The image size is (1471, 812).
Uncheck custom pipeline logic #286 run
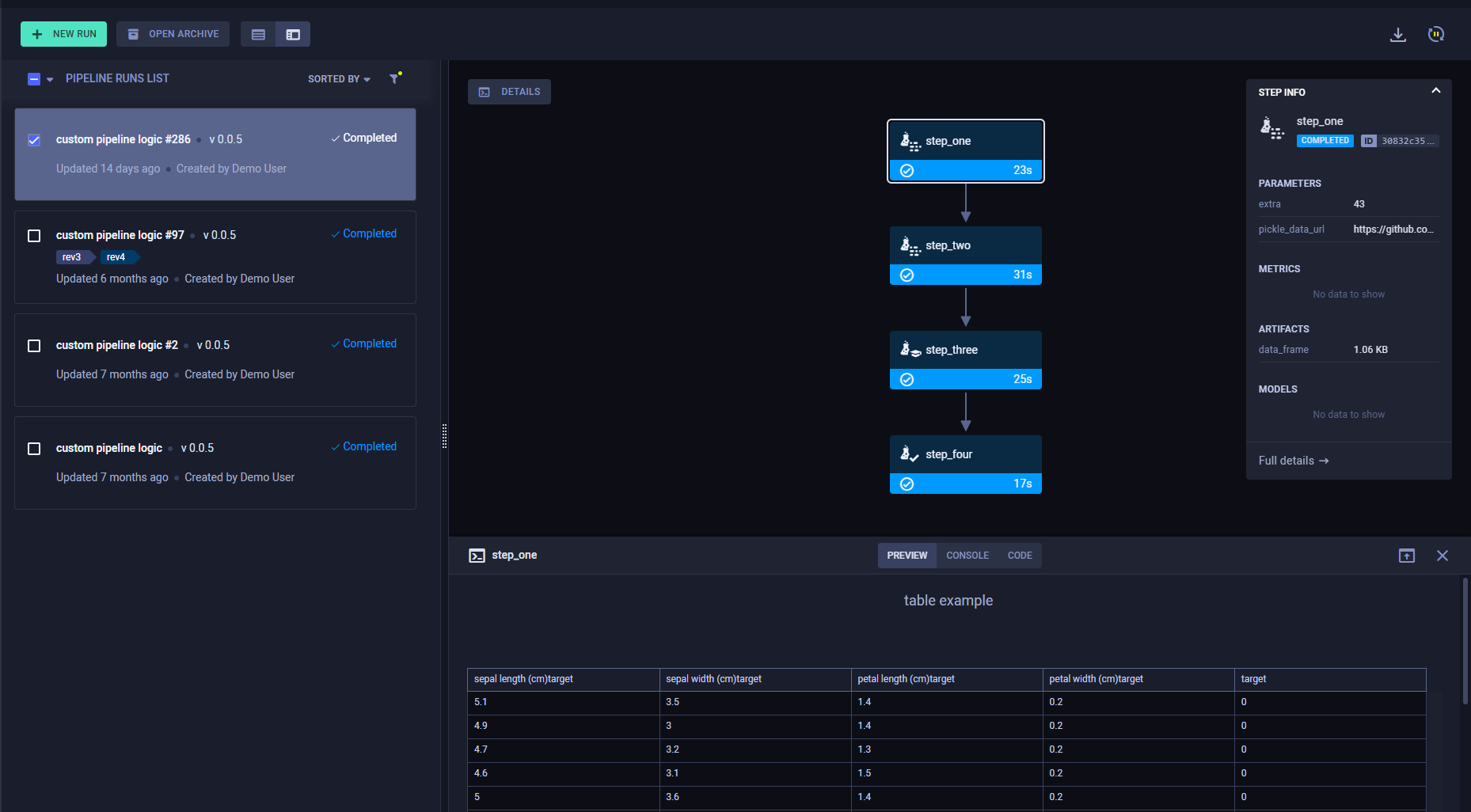coord(34,140)
